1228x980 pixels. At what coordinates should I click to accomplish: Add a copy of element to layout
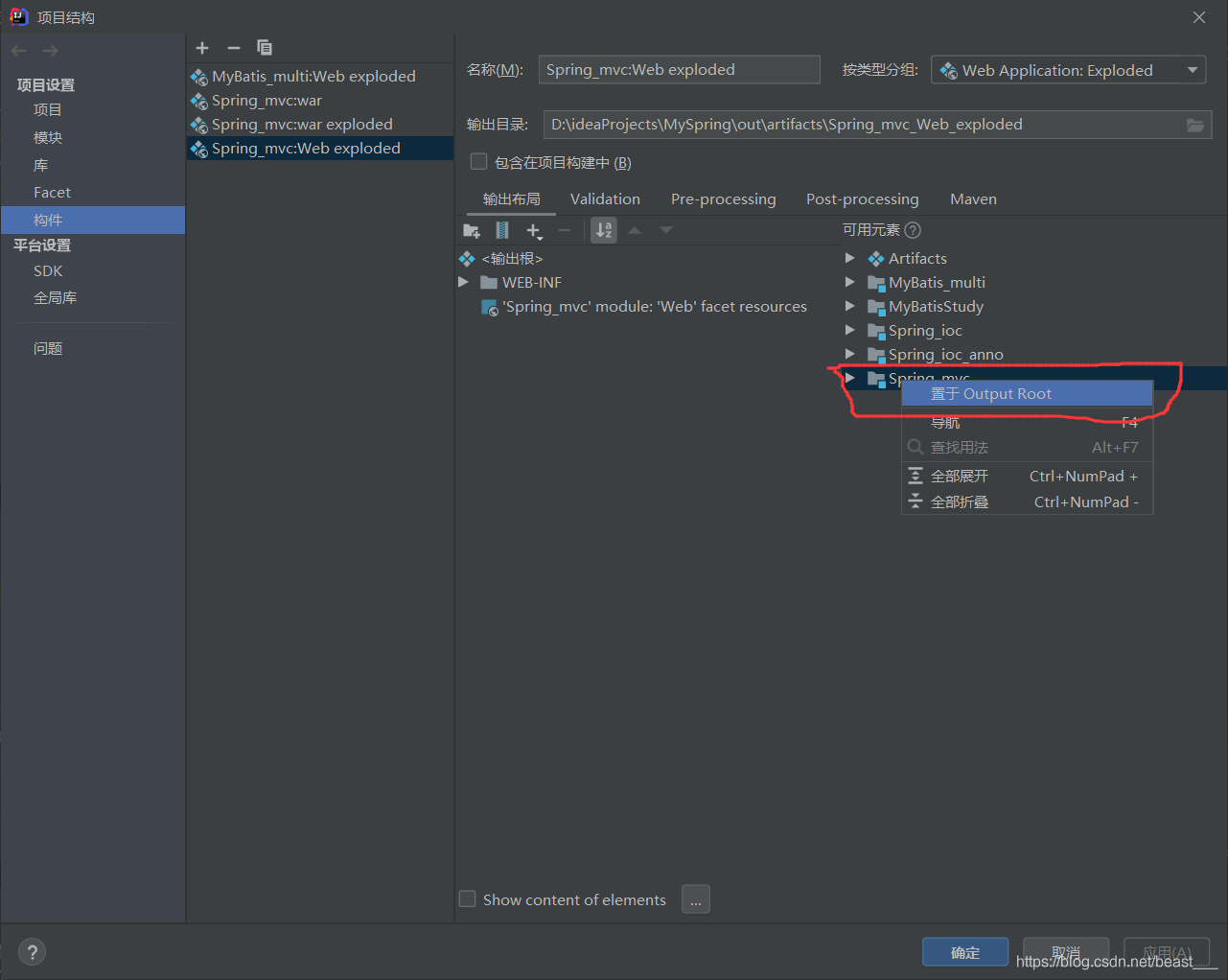[534, 230]
